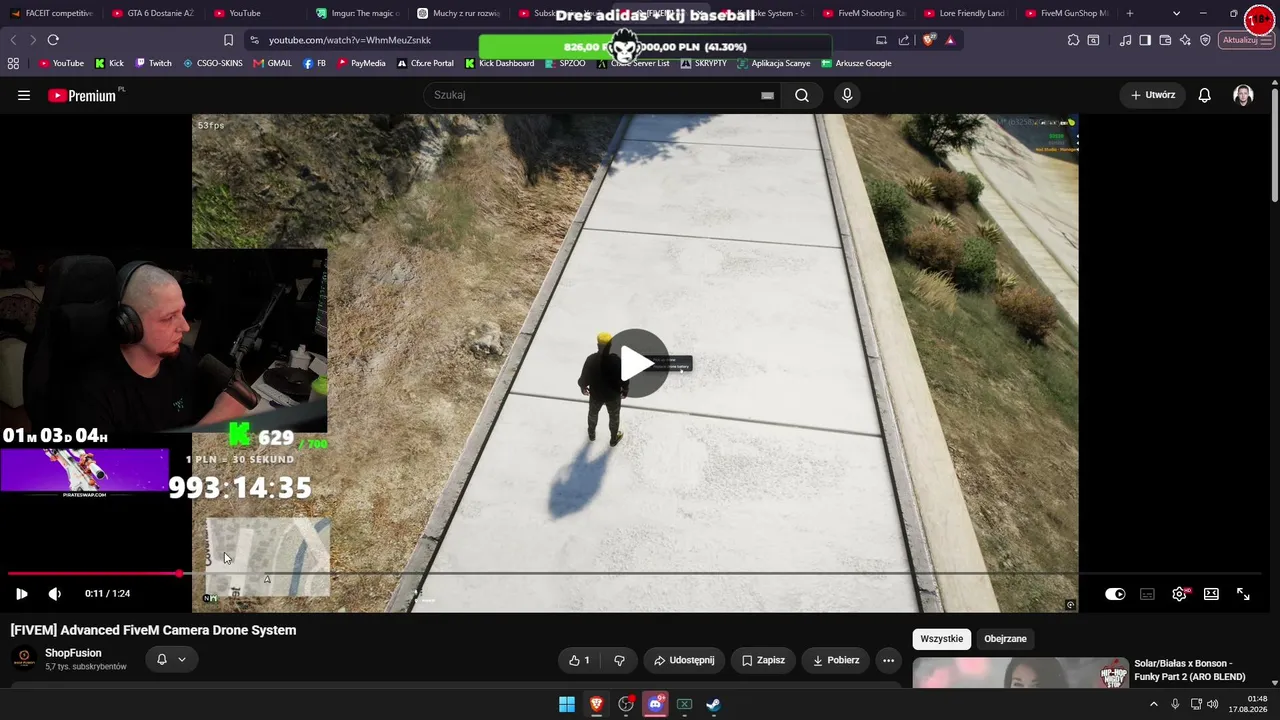This screenshot has height=720, width=1280.
Task: Open the YouTube guide hamburger menu
Action: (x=24, y=95)
